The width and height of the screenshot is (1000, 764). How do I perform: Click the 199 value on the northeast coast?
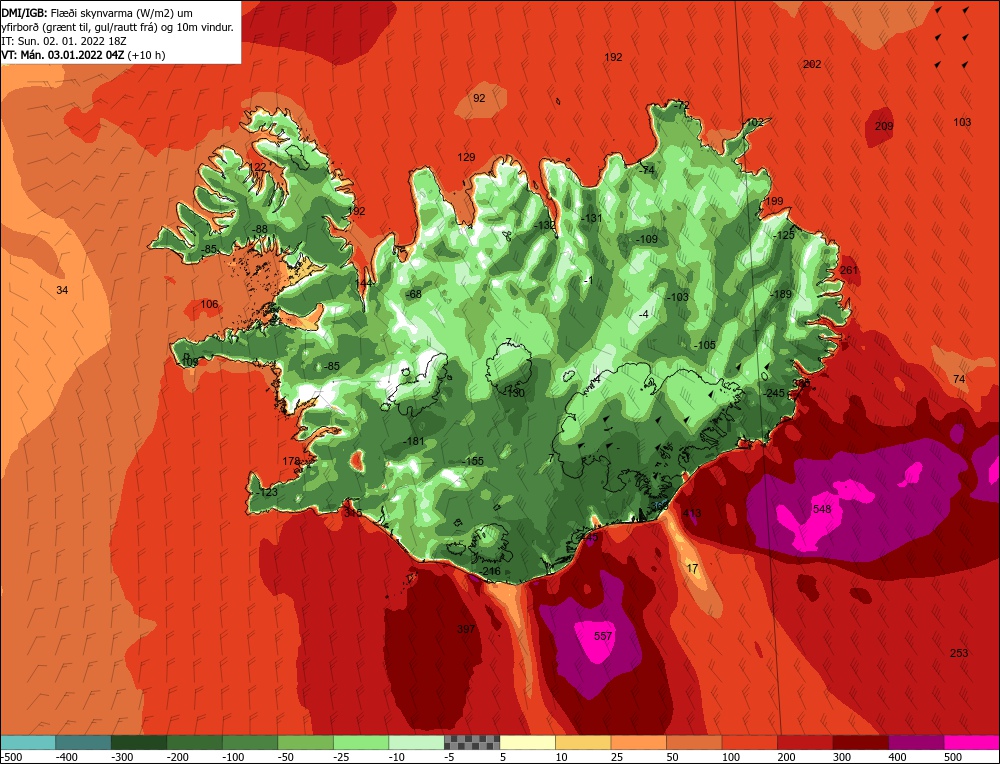tap(774, 202)
